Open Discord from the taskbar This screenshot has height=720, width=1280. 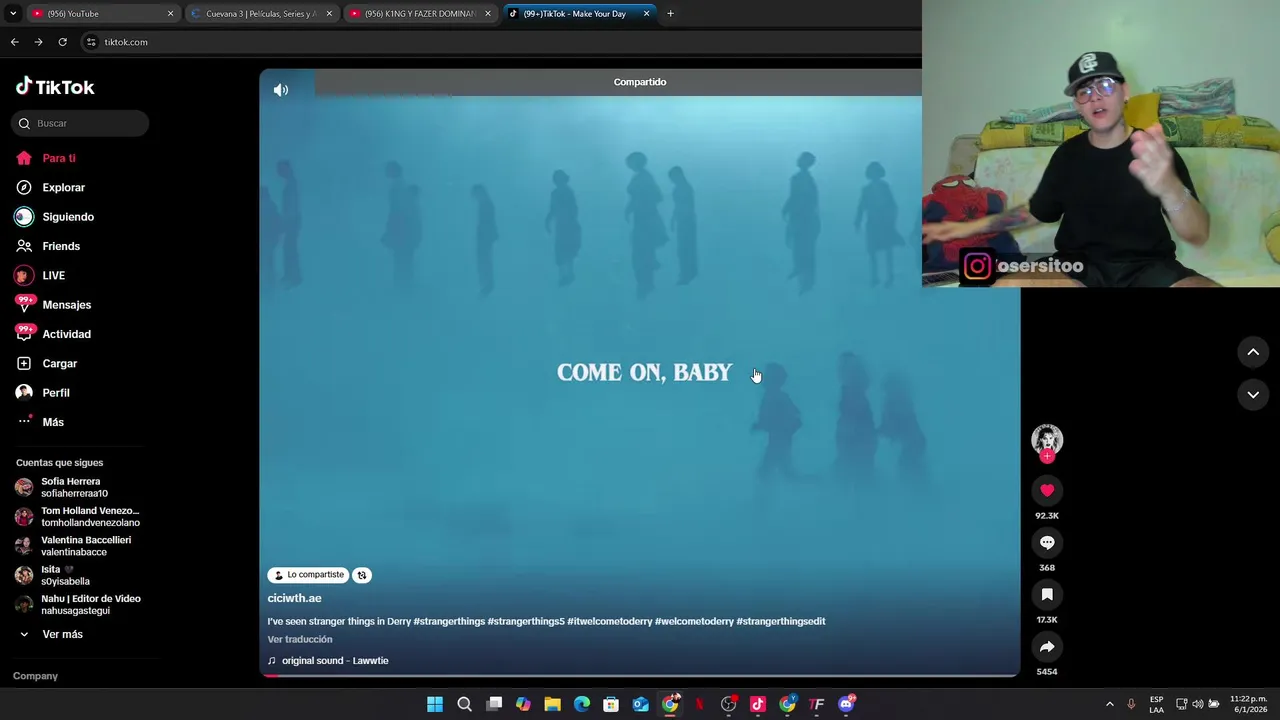pyautogui.click(x=846, y=704)
